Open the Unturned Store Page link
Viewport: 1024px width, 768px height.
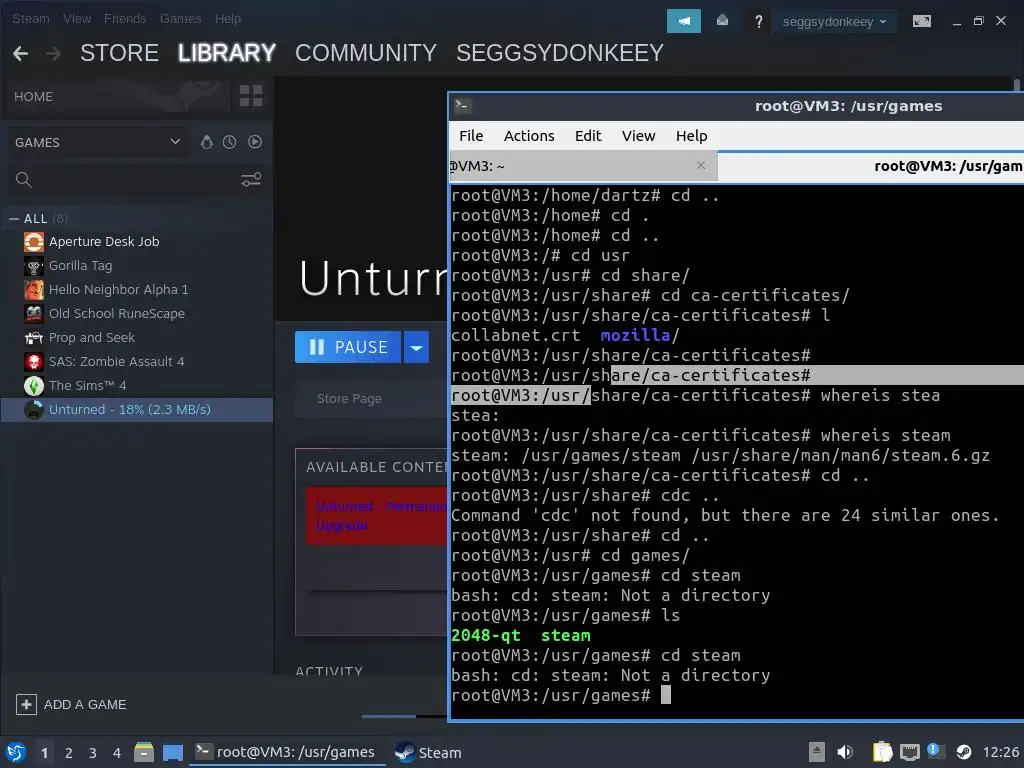[x=349, y=398]
